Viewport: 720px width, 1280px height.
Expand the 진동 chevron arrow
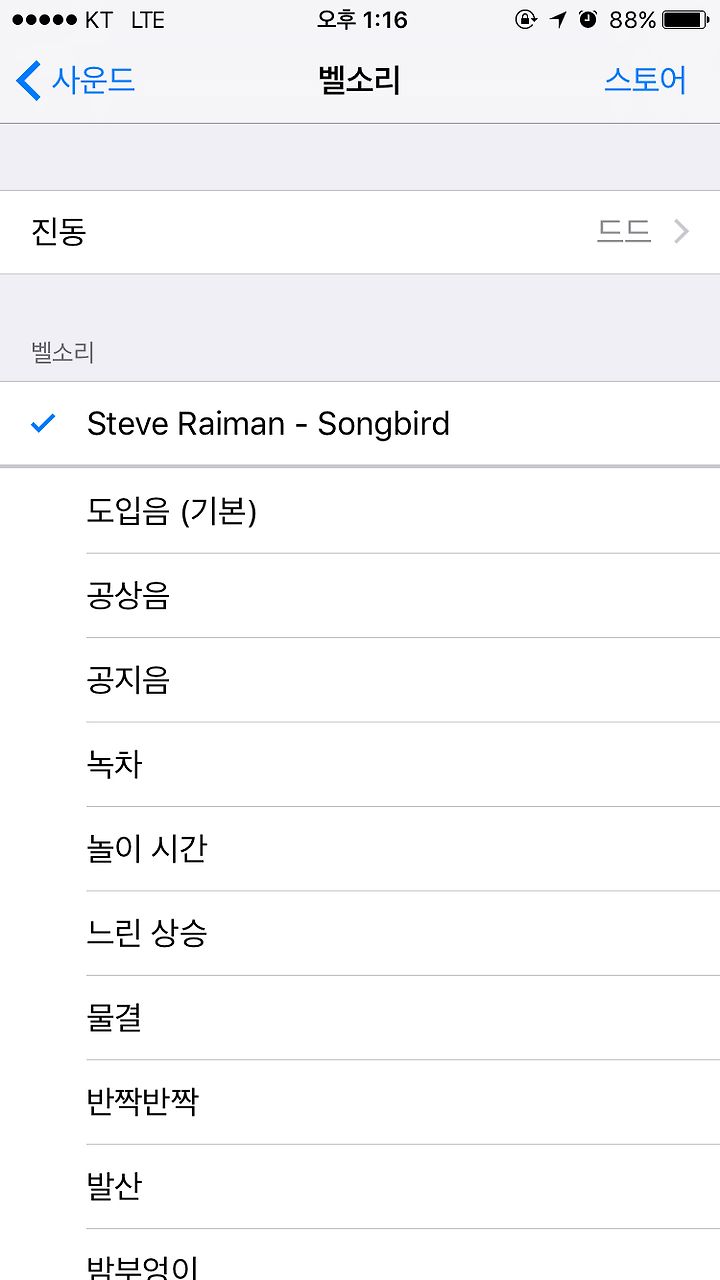click(682, 232)
